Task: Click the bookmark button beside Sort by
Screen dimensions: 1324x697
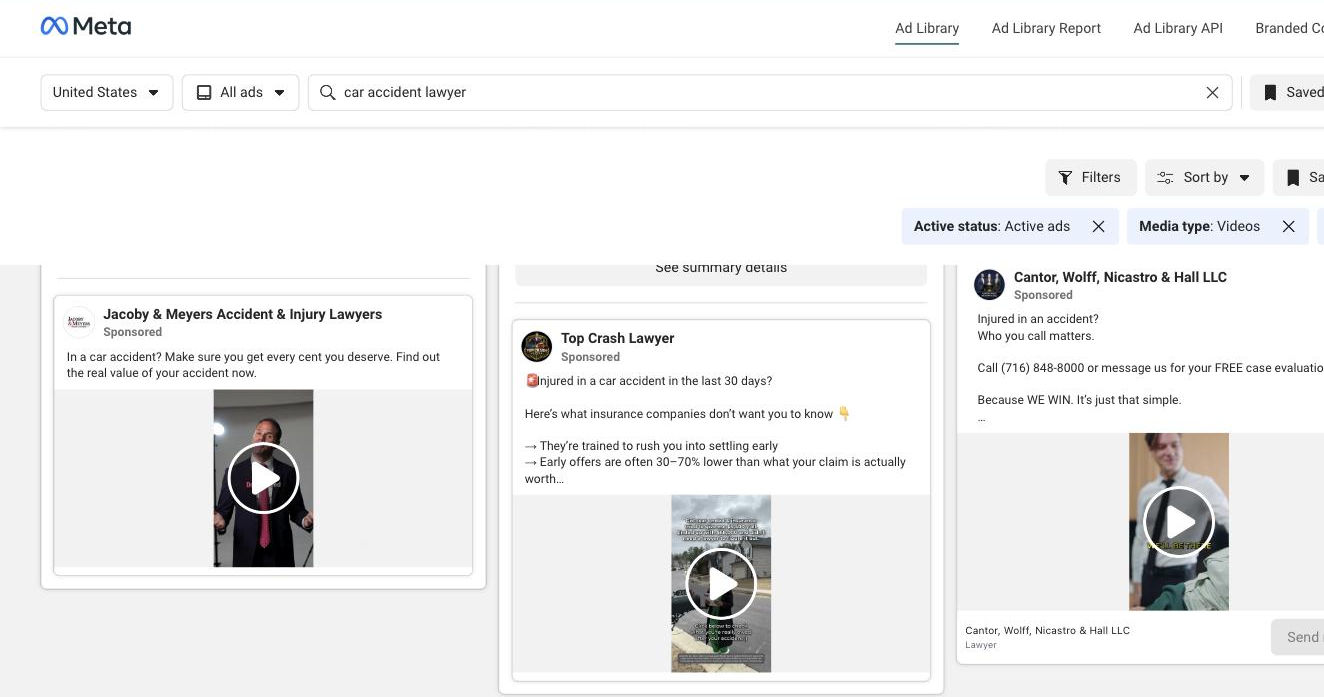Action: 1299,177
